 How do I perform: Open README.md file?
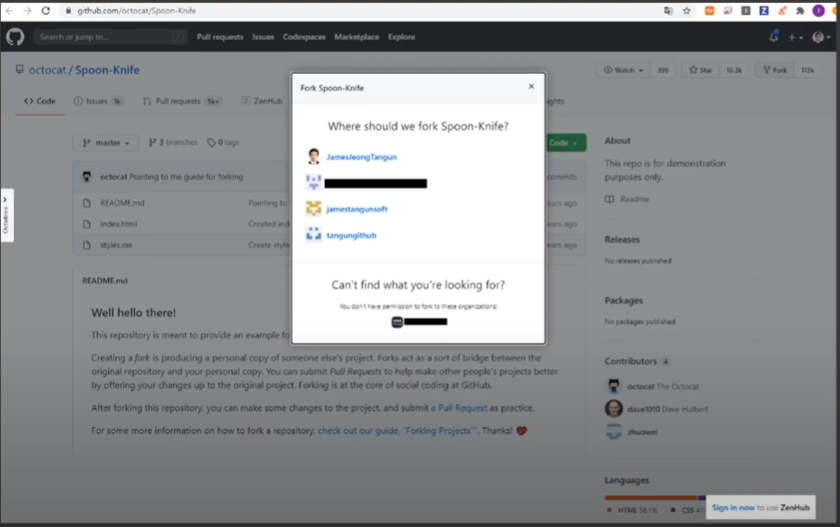(x=122, y=203)
